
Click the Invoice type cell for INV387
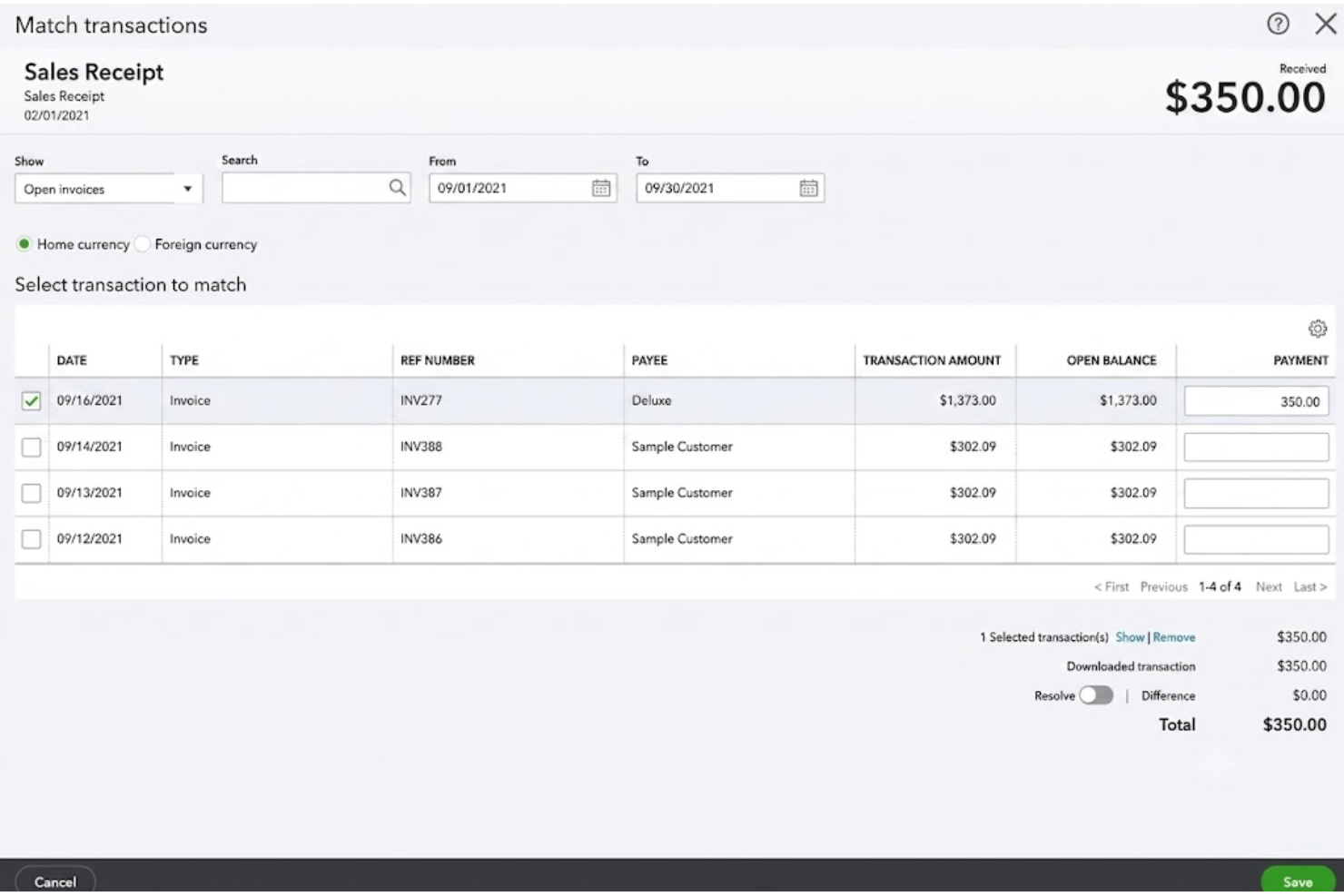click(190, 493)
